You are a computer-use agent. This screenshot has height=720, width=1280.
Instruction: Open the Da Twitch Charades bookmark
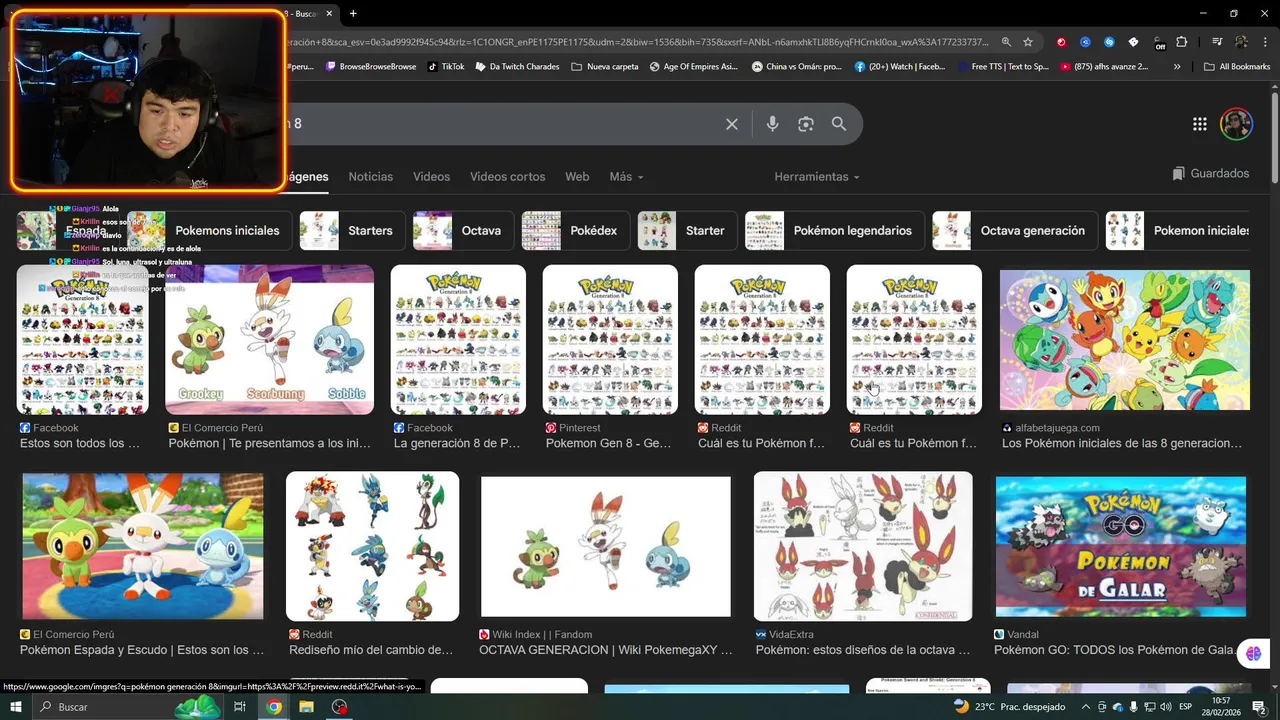pos(517,67)
